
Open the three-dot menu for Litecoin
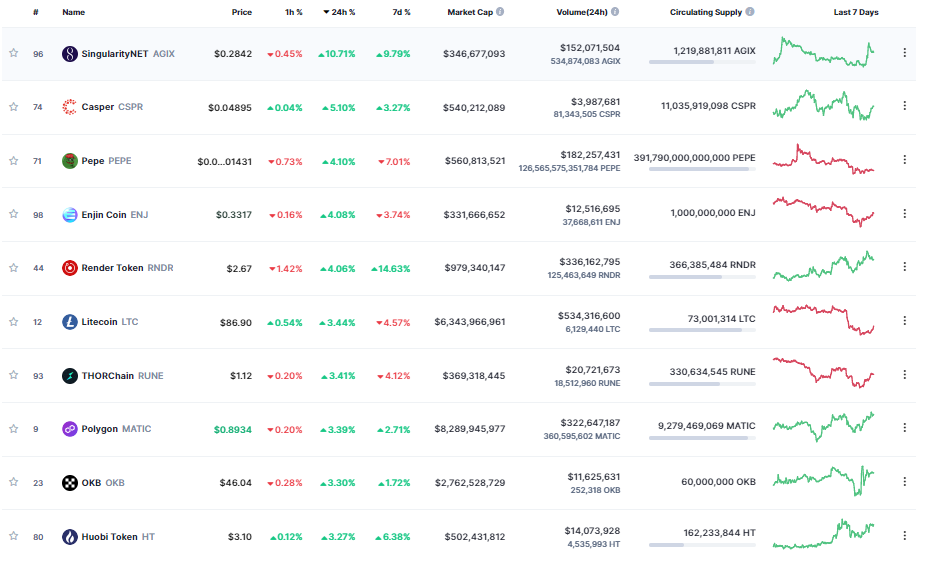tap(905, 320)
